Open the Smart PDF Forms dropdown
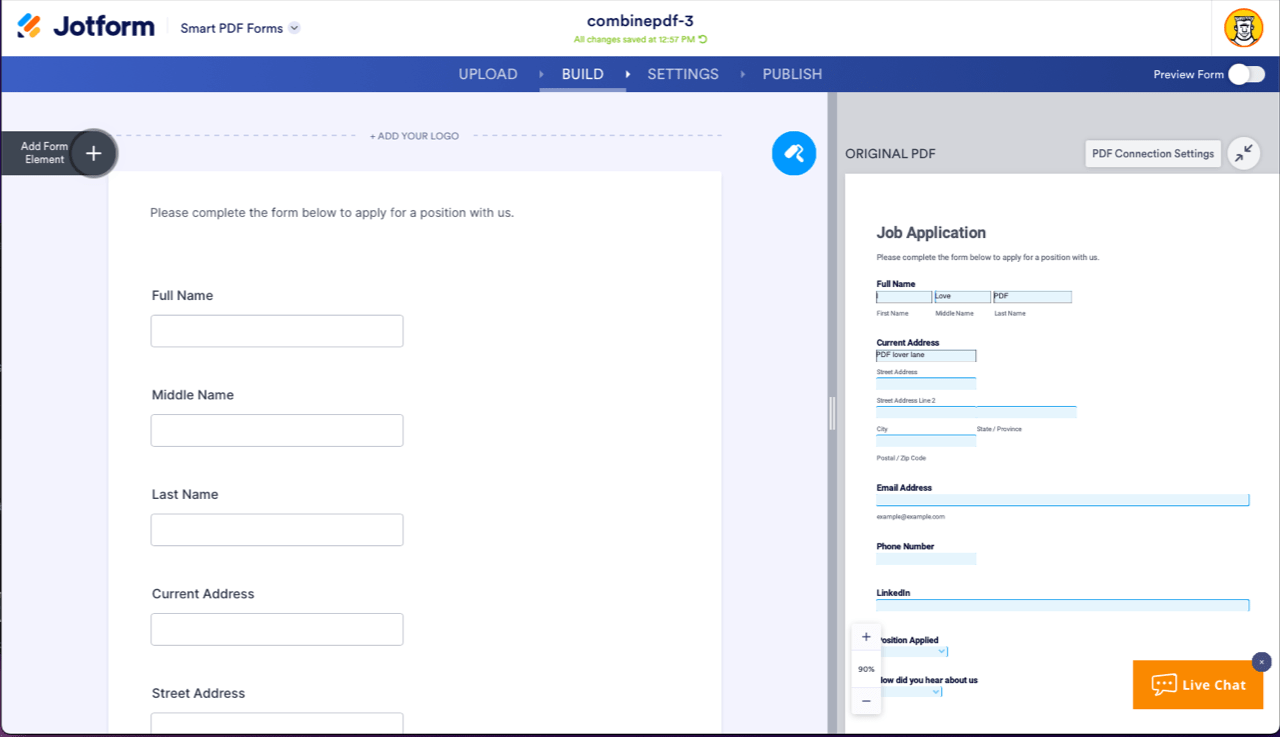 click(240, 28)
